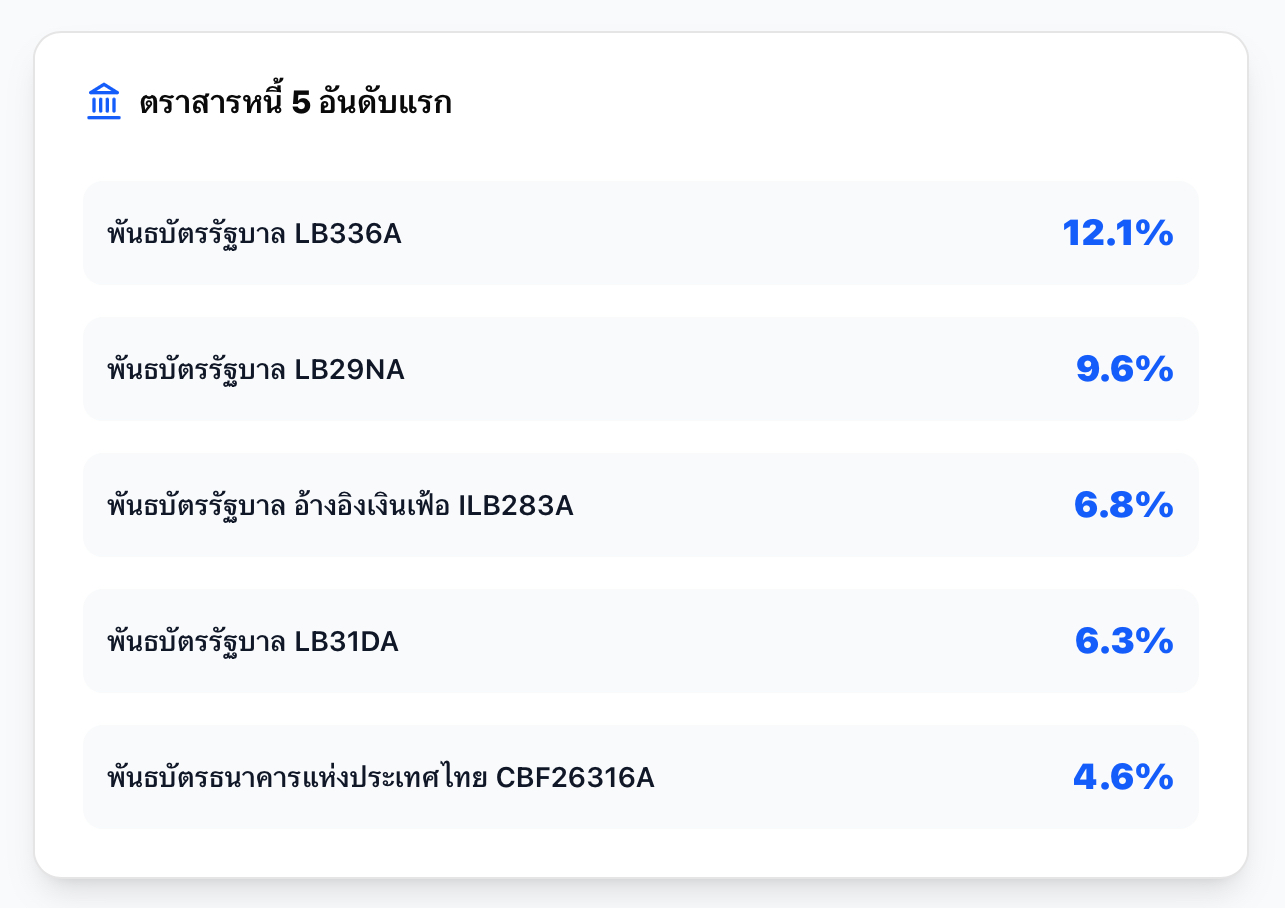Click the blue building icon next to the title
This screenshot has width=1285, height=908.
click(104, 101)
